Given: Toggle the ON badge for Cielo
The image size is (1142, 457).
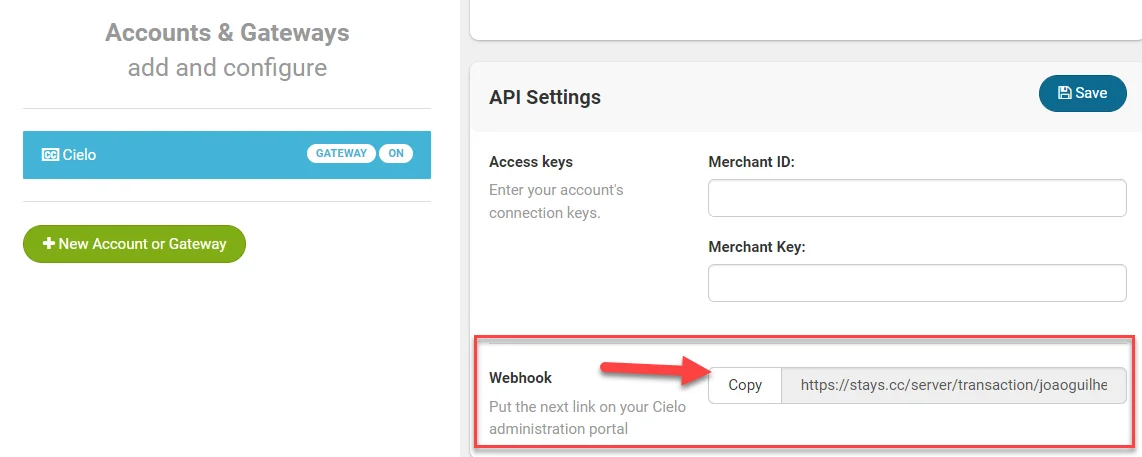Looking at the screenshot, I should click(x=396, y=154).
